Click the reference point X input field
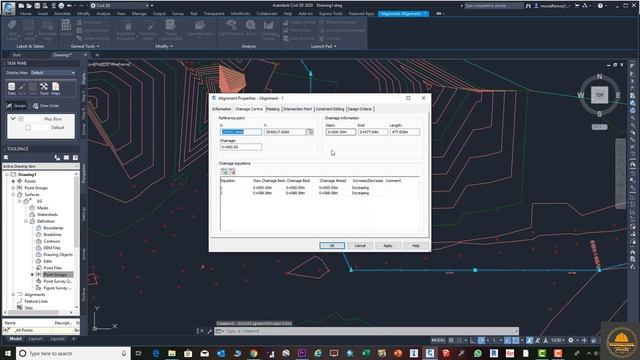This screenshot has height=360, width=640. click(x=241, y=132)
